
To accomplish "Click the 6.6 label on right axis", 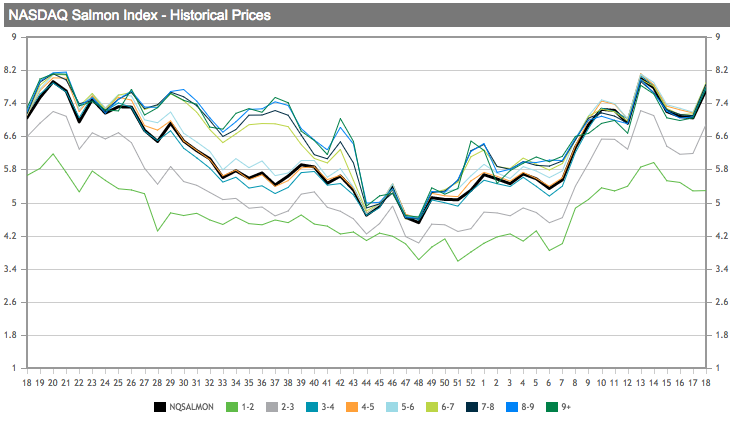I will pyautogui.click(x=722, y=137).
